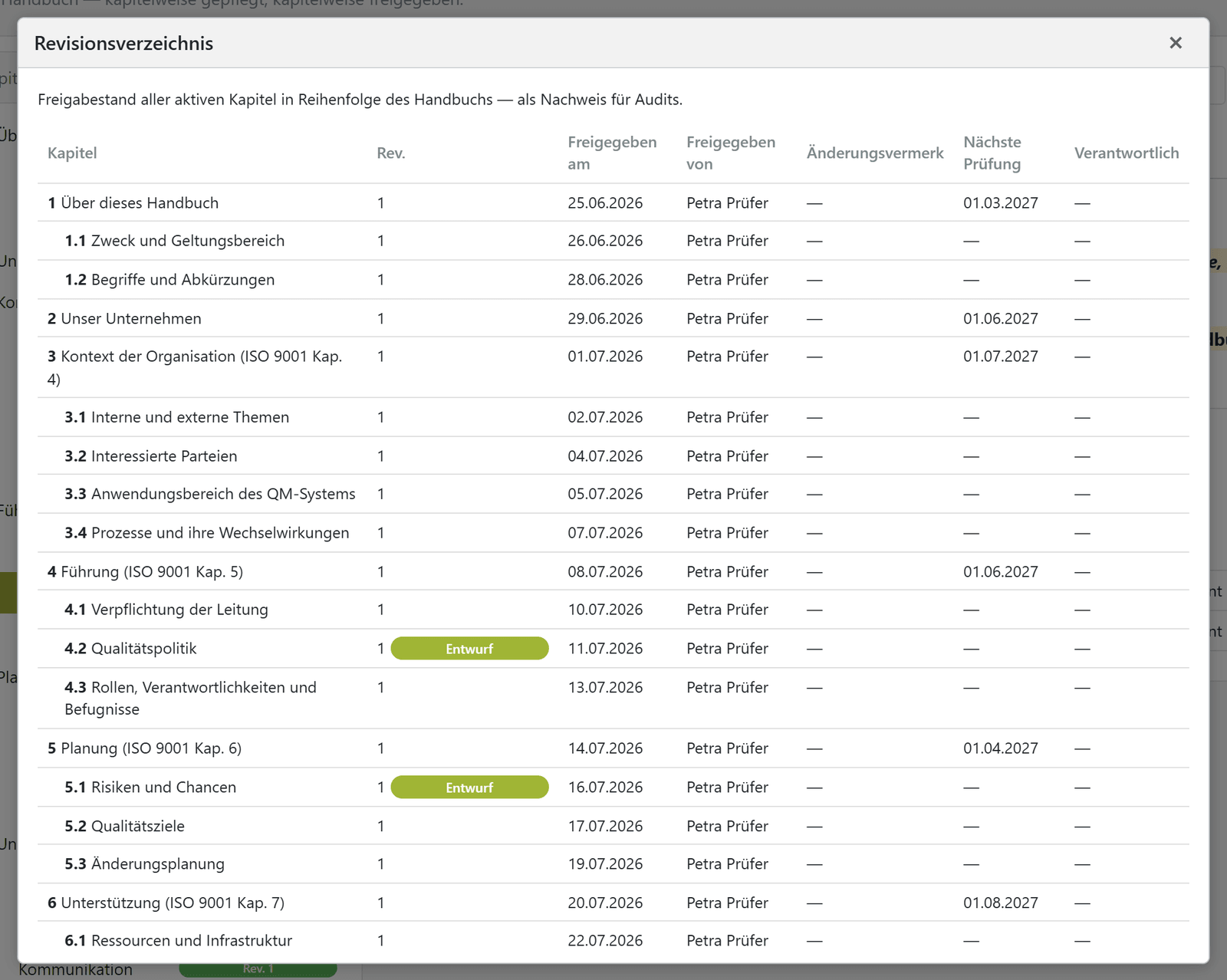Click release date 25.06.2026
Screen dimensions: 1227x980
605,203
